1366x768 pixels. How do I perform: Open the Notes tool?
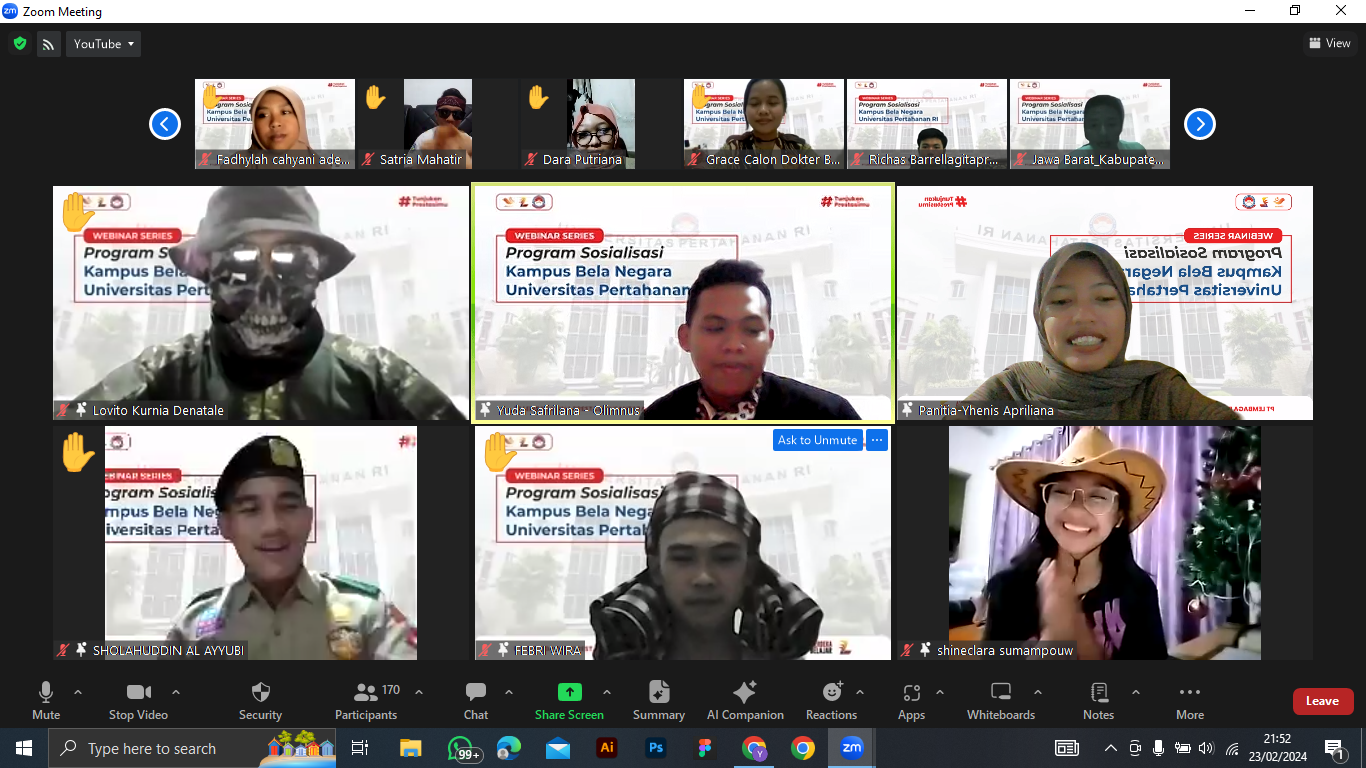tap(1098, 700)
